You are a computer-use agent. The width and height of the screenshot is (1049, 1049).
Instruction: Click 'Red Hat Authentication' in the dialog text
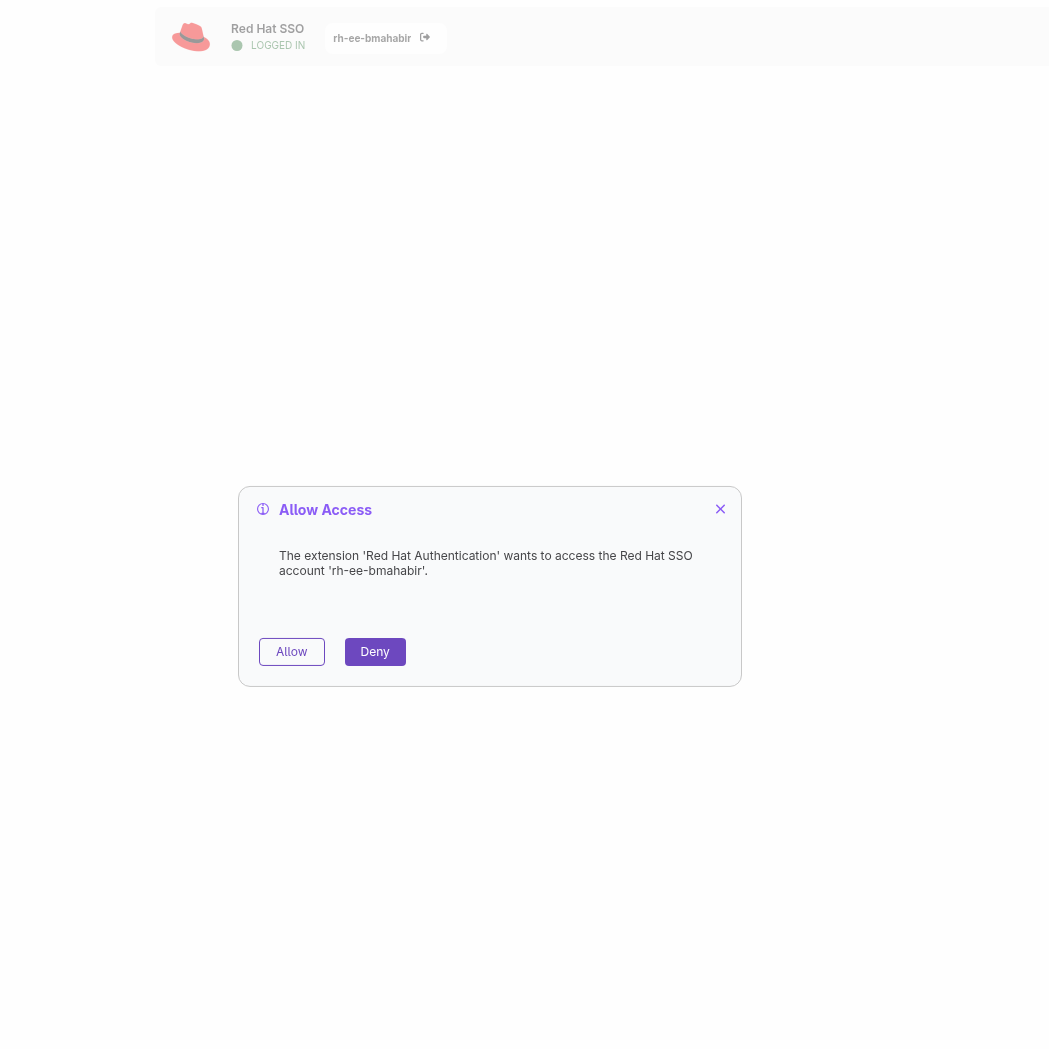click(432, 556)
